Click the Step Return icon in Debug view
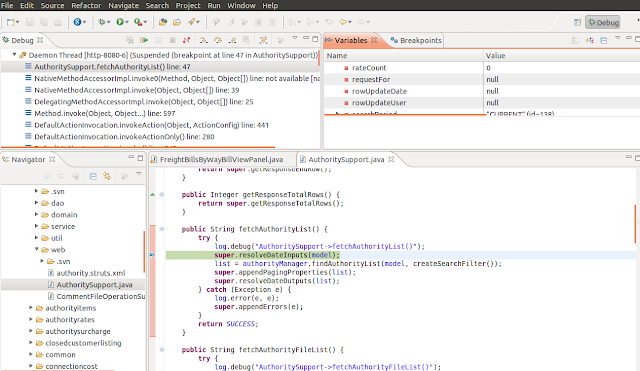The height and width of the screenshot is (371, 640). [x=232, y=40]
